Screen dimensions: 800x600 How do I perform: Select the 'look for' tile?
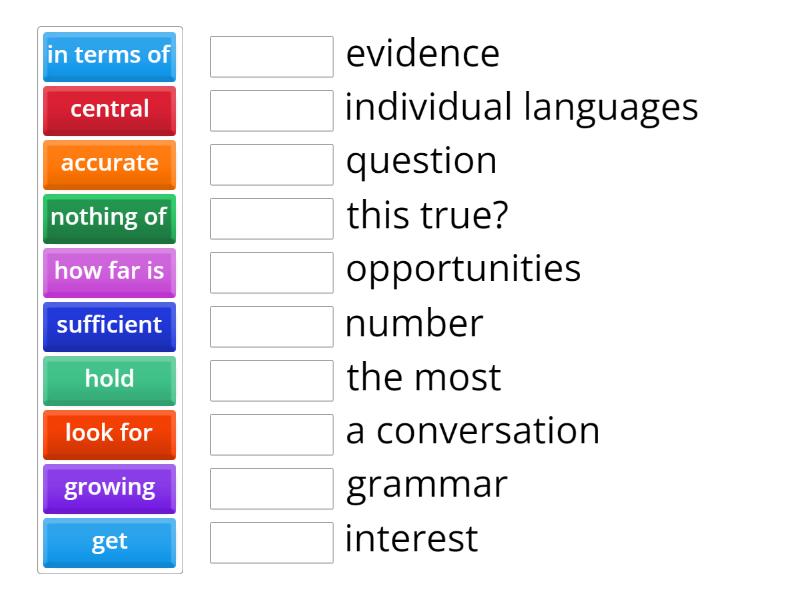[109, 434]
